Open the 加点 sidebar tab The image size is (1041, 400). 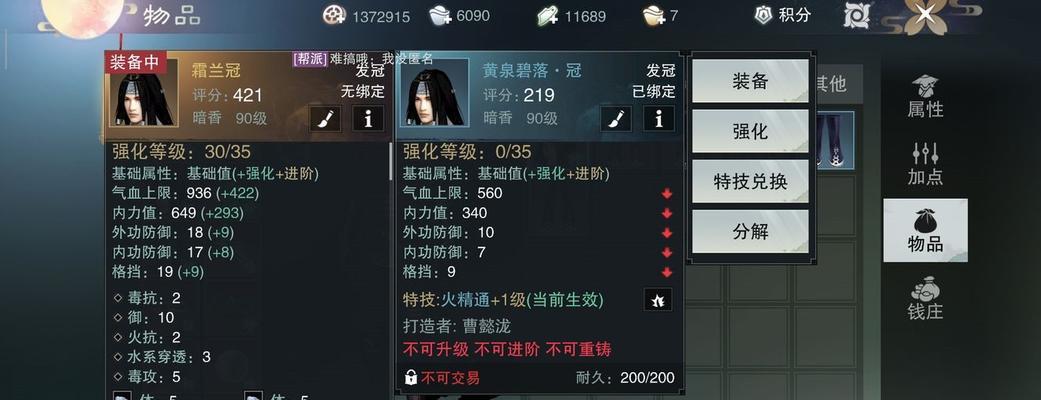(925, 163)
